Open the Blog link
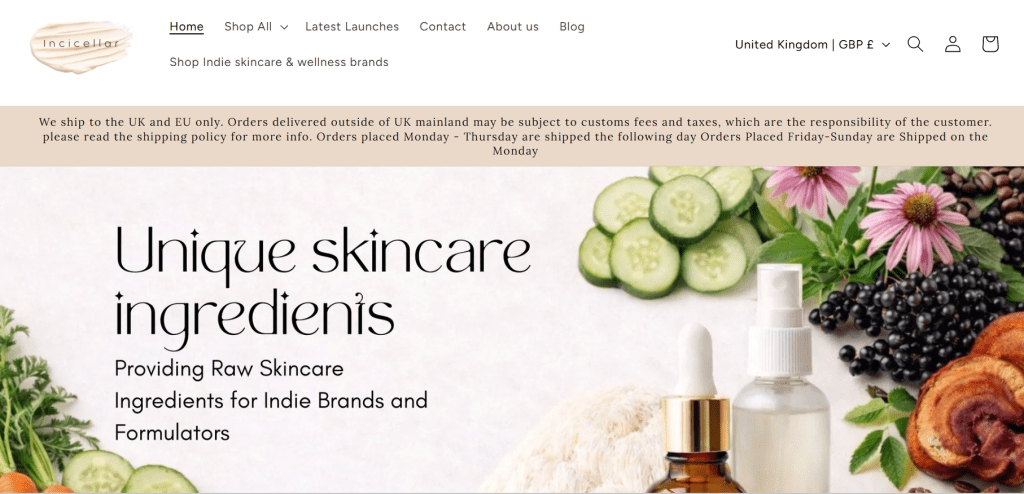 pos(571,27)
